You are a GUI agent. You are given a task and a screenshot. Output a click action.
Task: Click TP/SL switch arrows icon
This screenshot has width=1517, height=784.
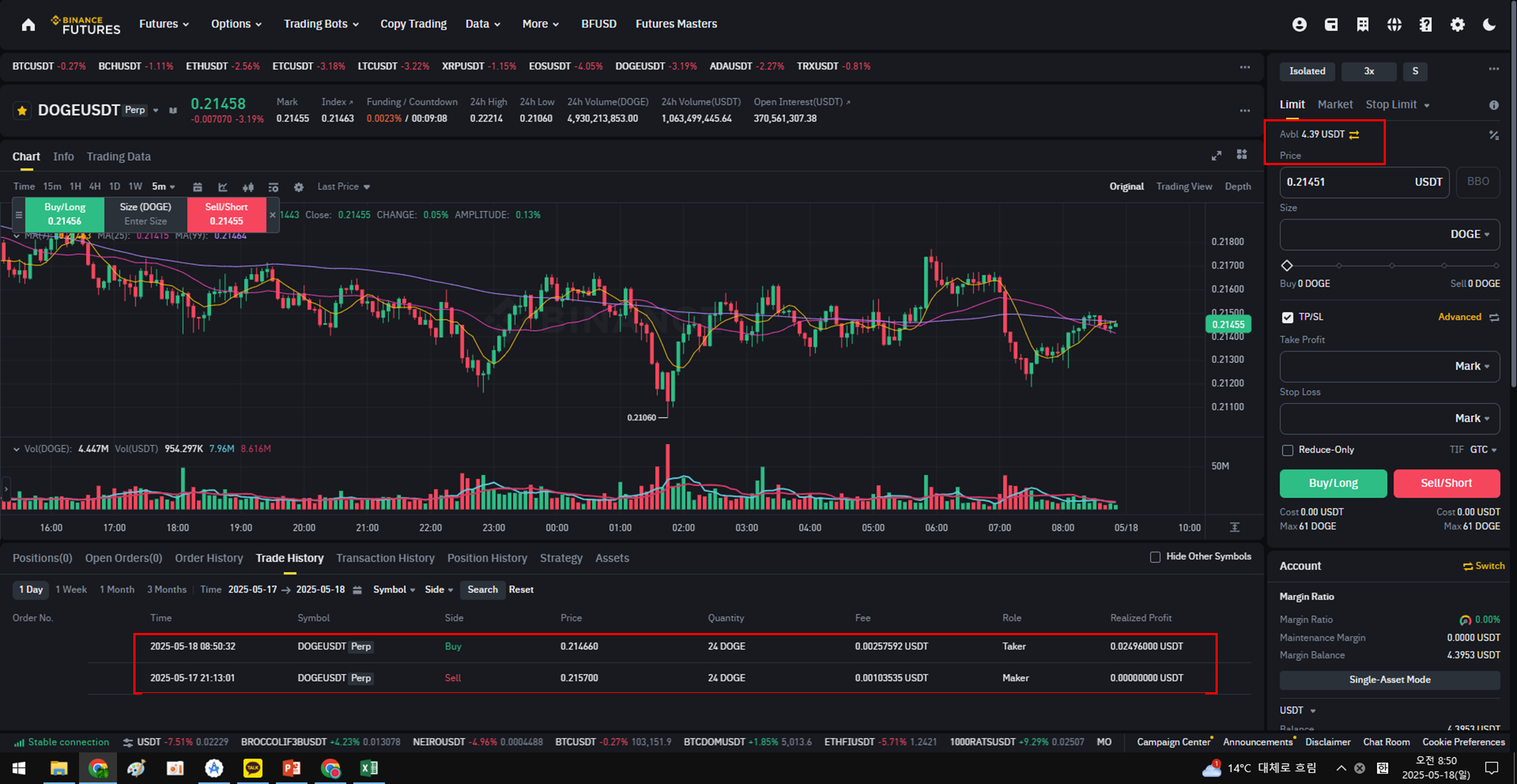(1494, 317)
